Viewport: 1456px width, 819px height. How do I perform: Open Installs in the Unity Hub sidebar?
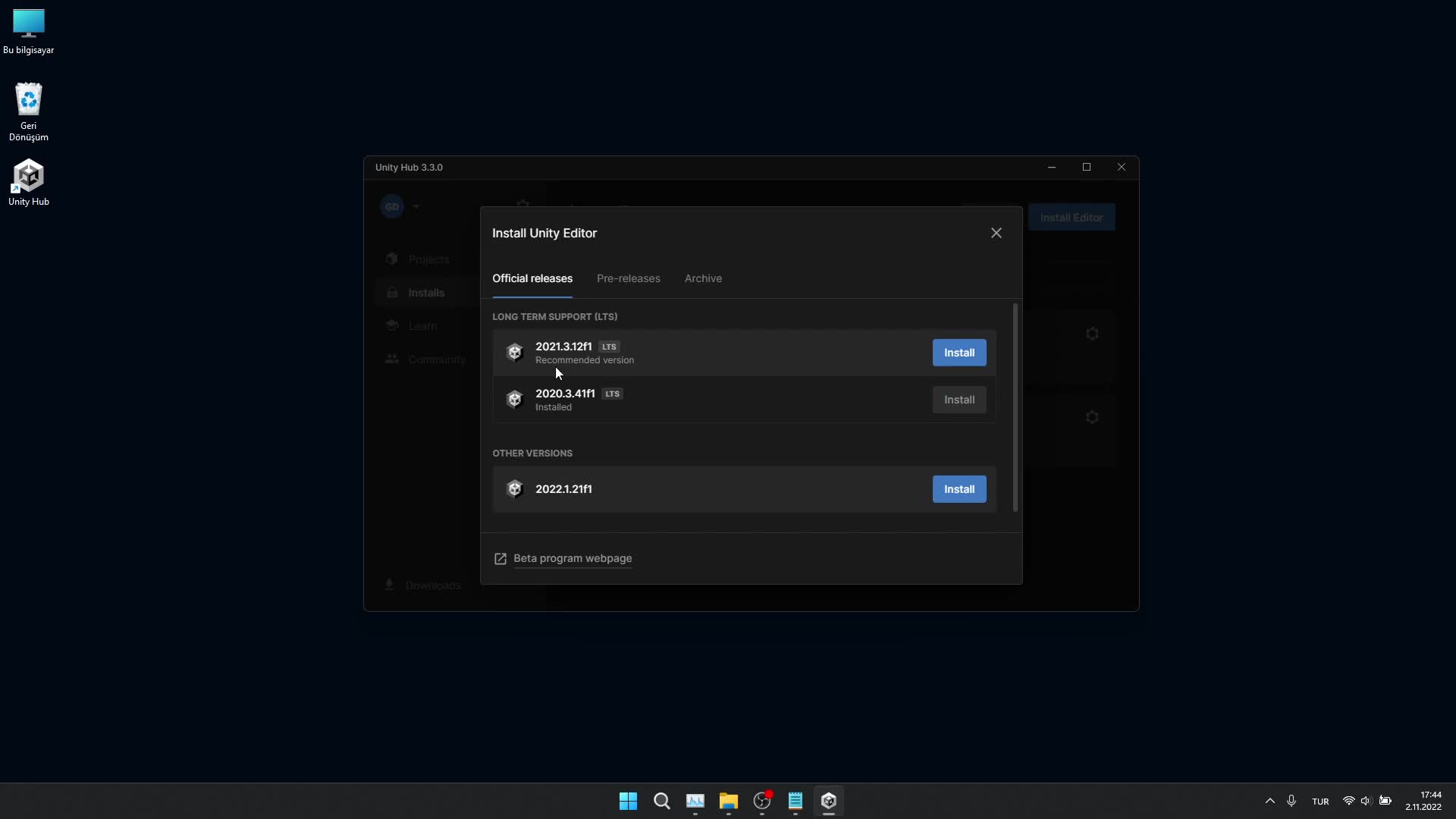coord(426,293)
